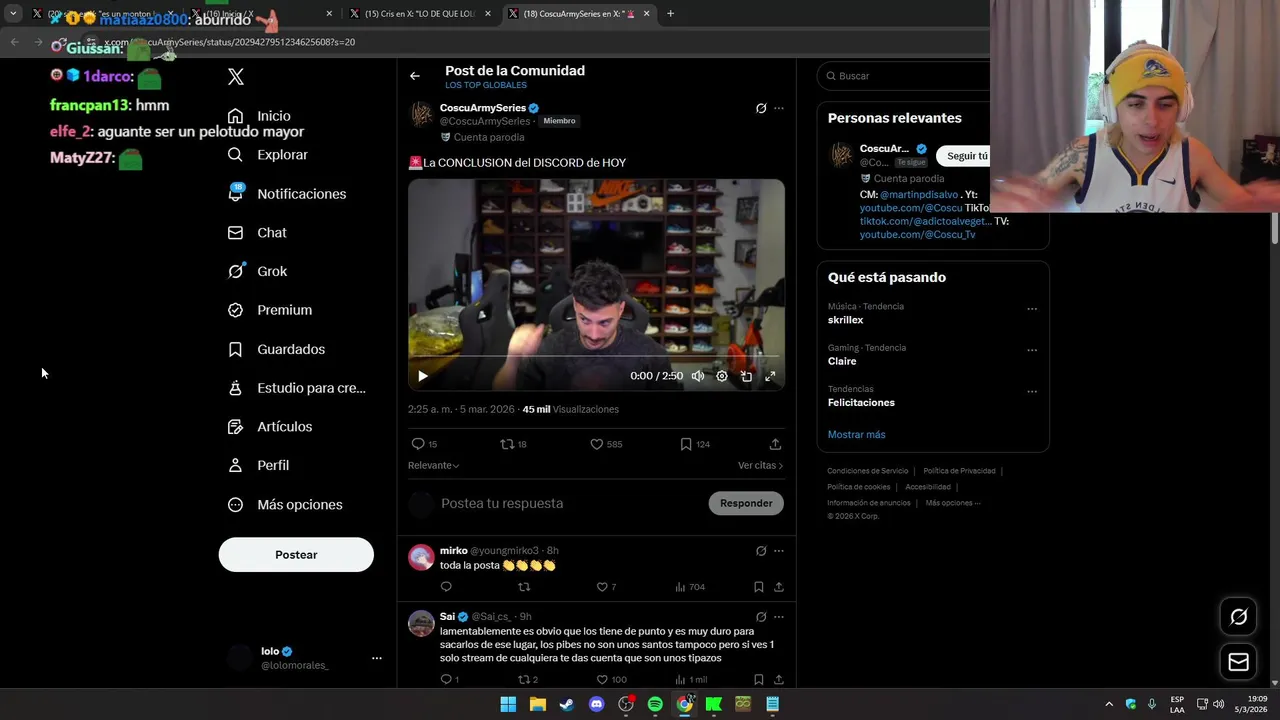
Task: Open the X logo home link
Action: 236,77
